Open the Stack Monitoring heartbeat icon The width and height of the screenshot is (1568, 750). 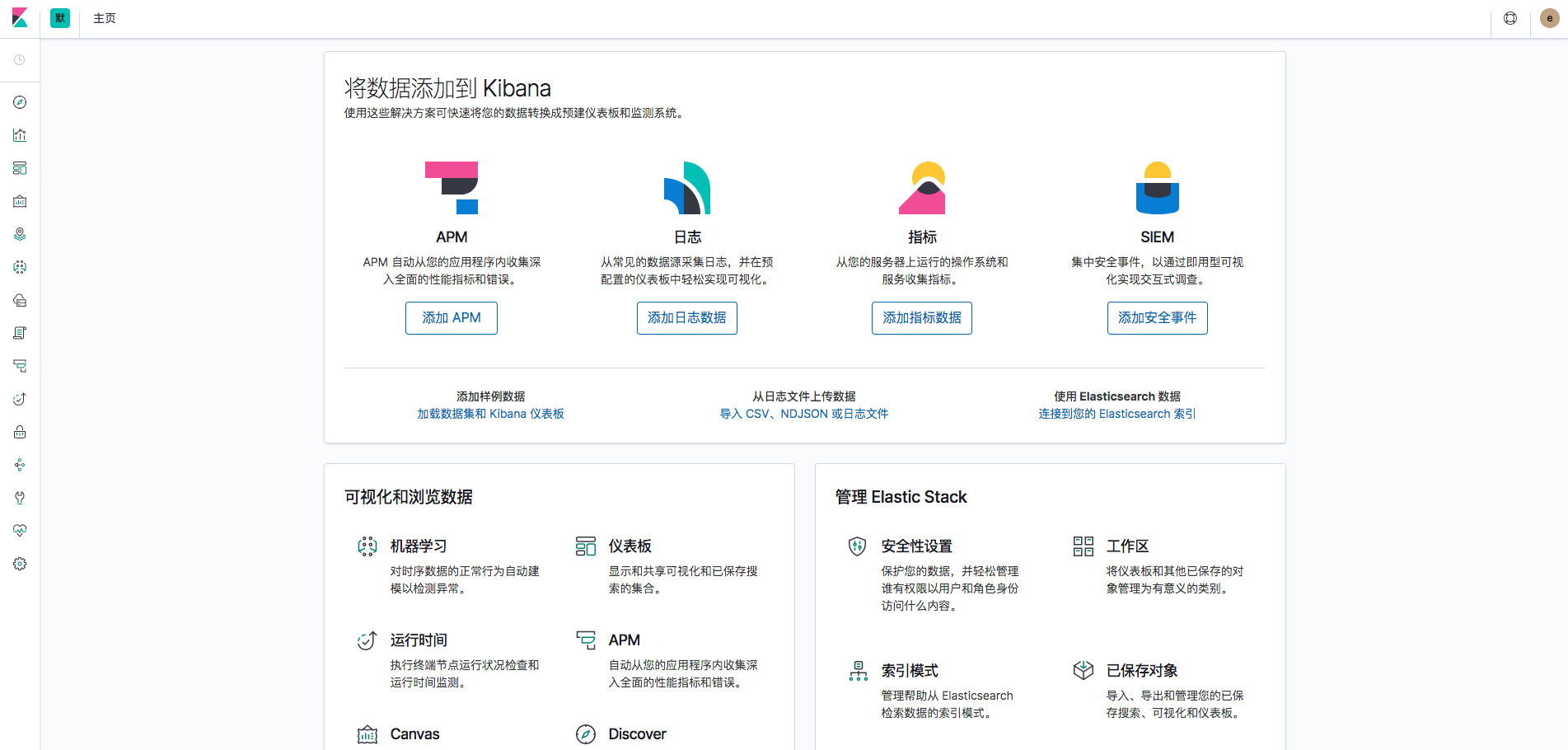click(20, 530)
